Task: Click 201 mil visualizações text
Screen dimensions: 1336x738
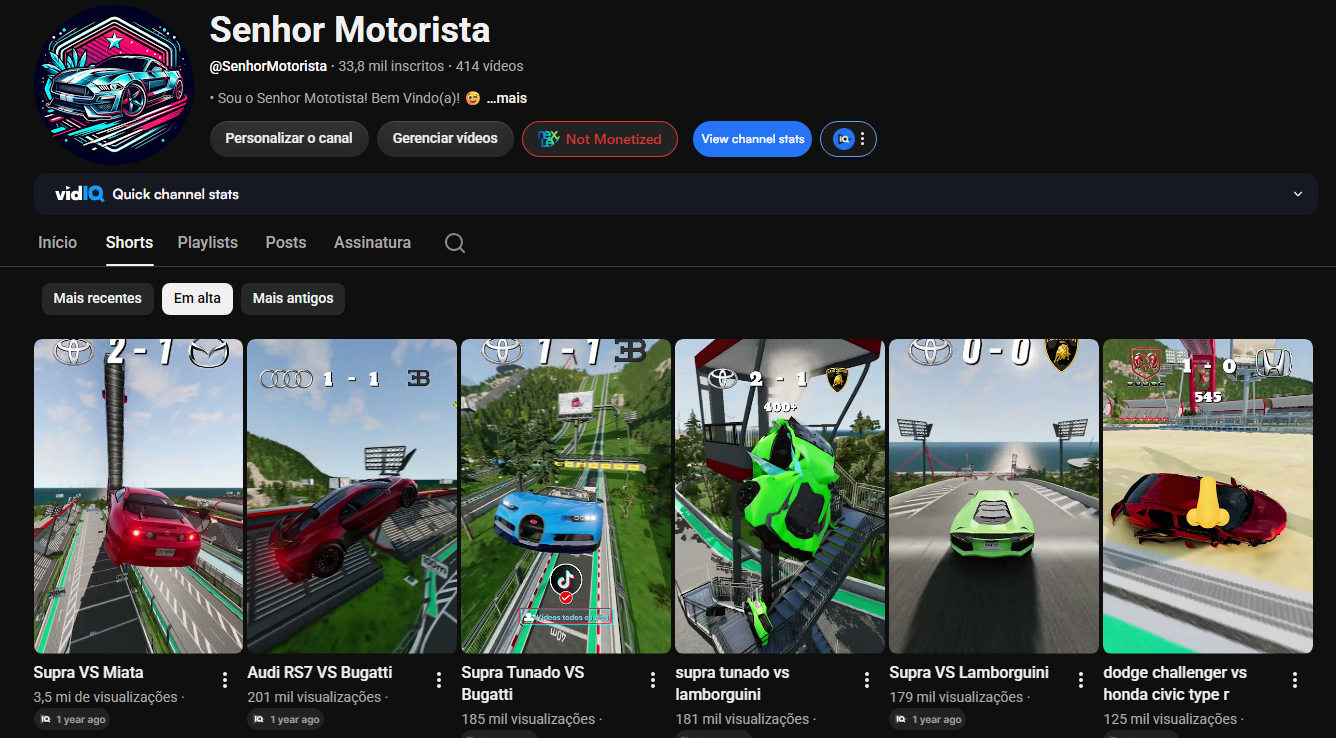Action: point(315,697)
